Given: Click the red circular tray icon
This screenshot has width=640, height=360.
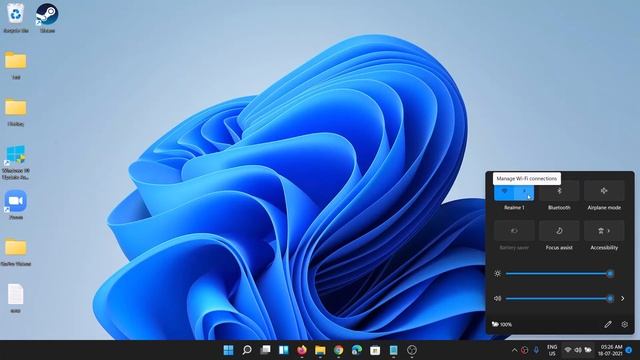Looking at the screenshot, I should [x=525, y=350].
